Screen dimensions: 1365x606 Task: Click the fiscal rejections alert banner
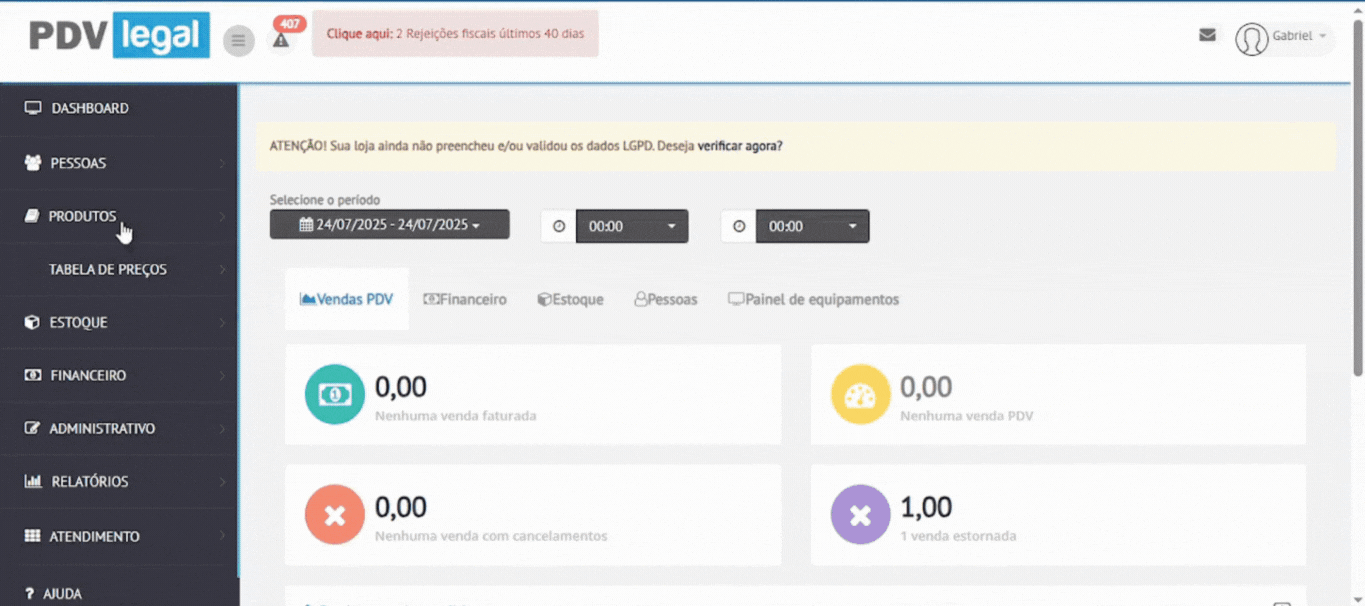(455, 34)
